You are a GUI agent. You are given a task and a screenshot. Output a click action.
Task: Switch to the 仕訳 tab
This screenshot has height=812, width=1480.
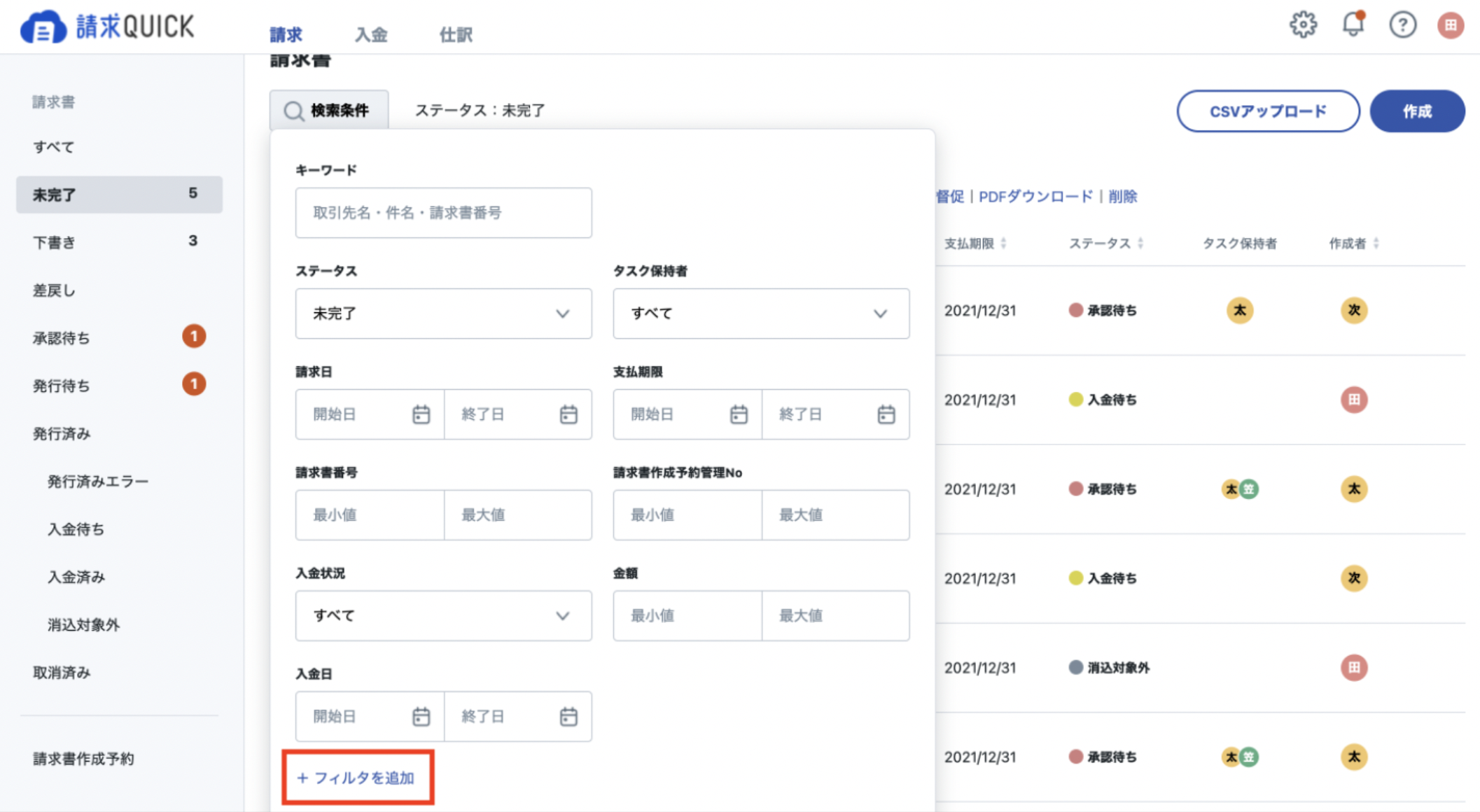(x=456, y=34)
